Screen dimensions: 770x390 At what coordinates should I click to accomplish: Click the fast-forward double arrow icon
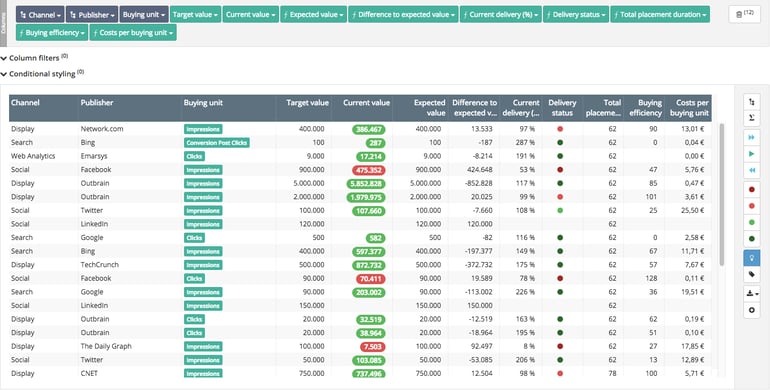point(752,138)
